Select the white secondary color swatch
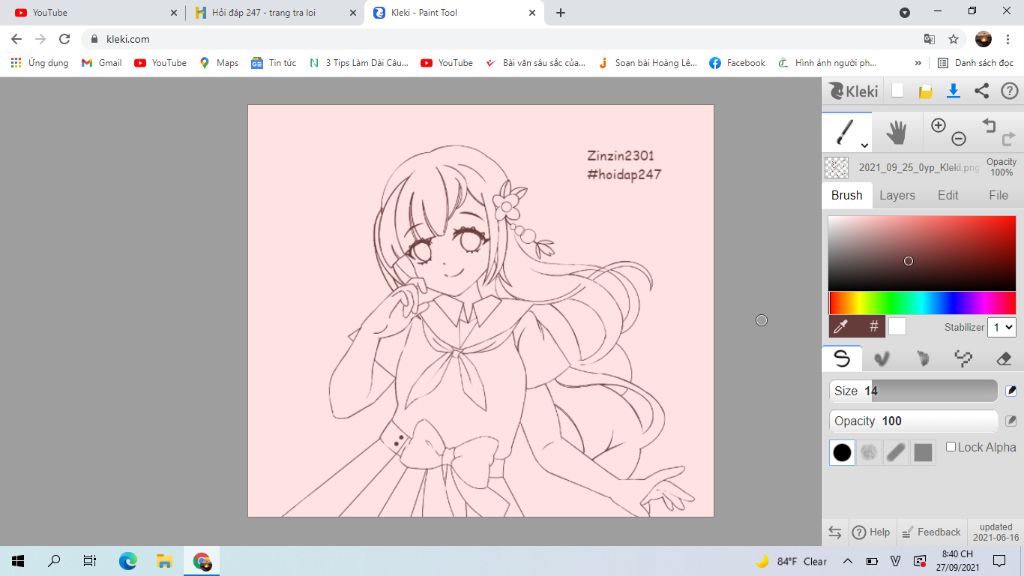This screenshot has width=1024, height=576. pos(897,326)
